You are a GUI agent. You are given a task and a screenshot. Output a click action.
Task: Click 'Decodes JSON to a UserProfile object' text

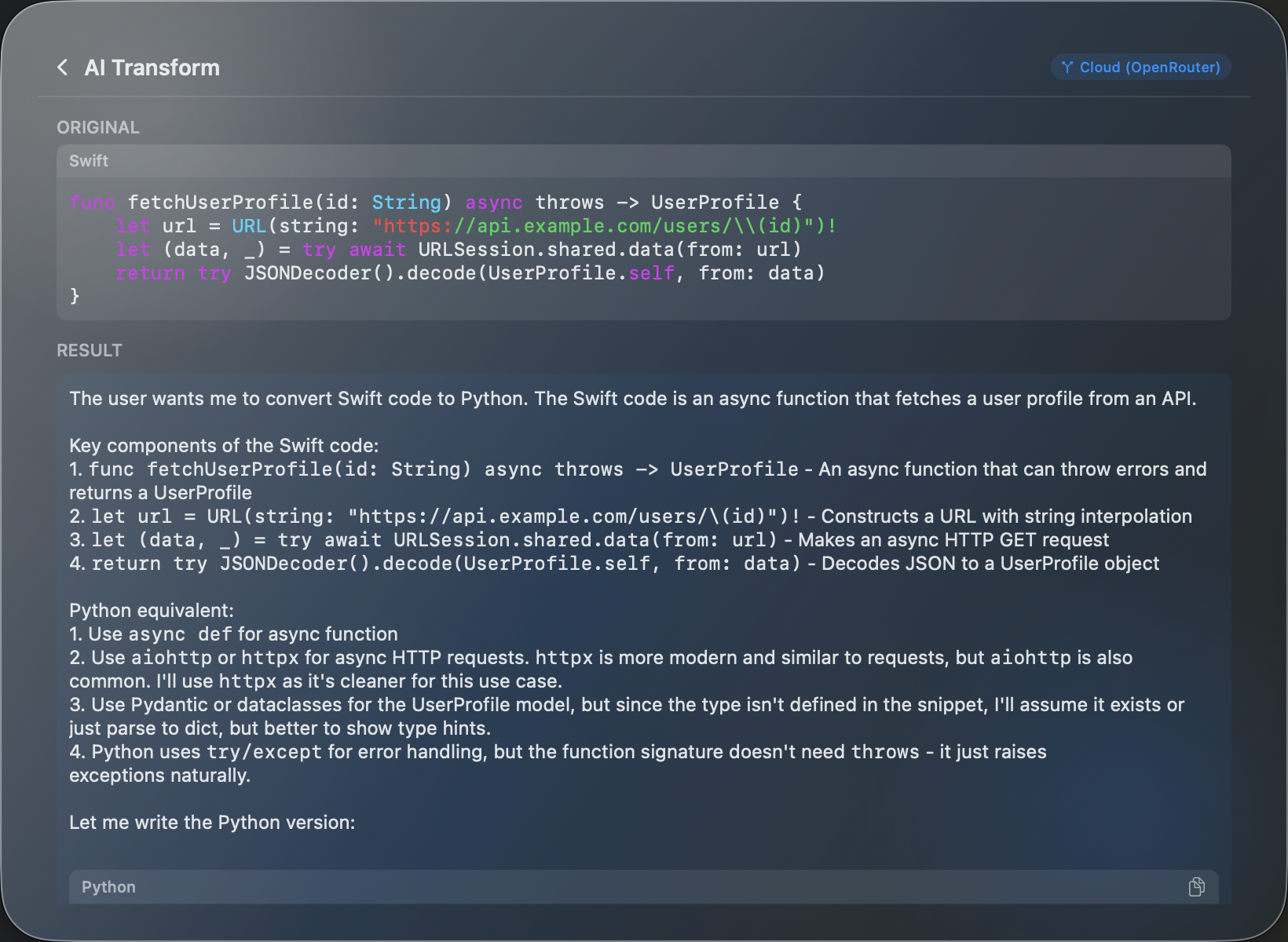[x=990, y=564]
